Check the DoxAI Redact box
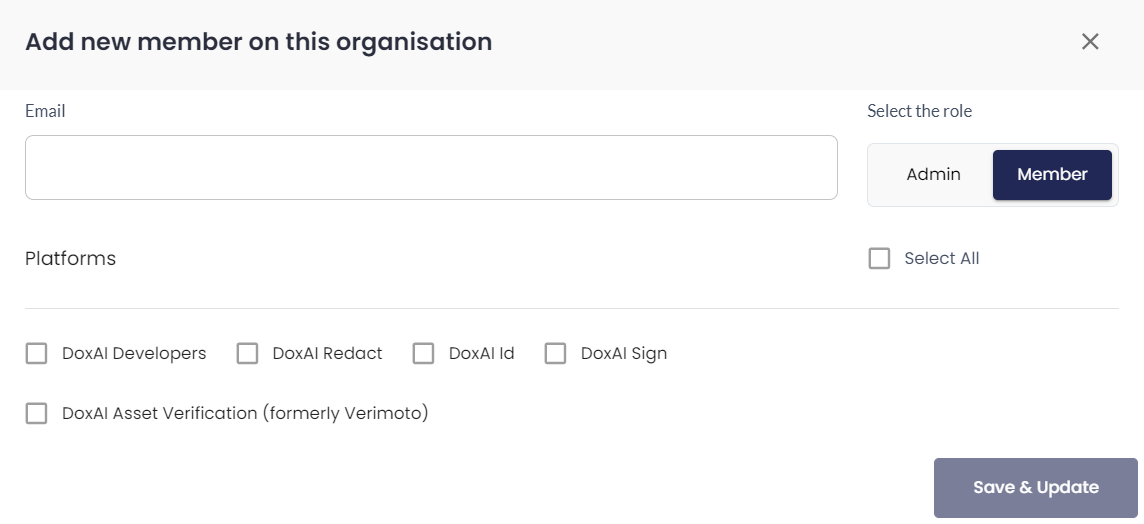1144x524 pixels. coord(247,353)
